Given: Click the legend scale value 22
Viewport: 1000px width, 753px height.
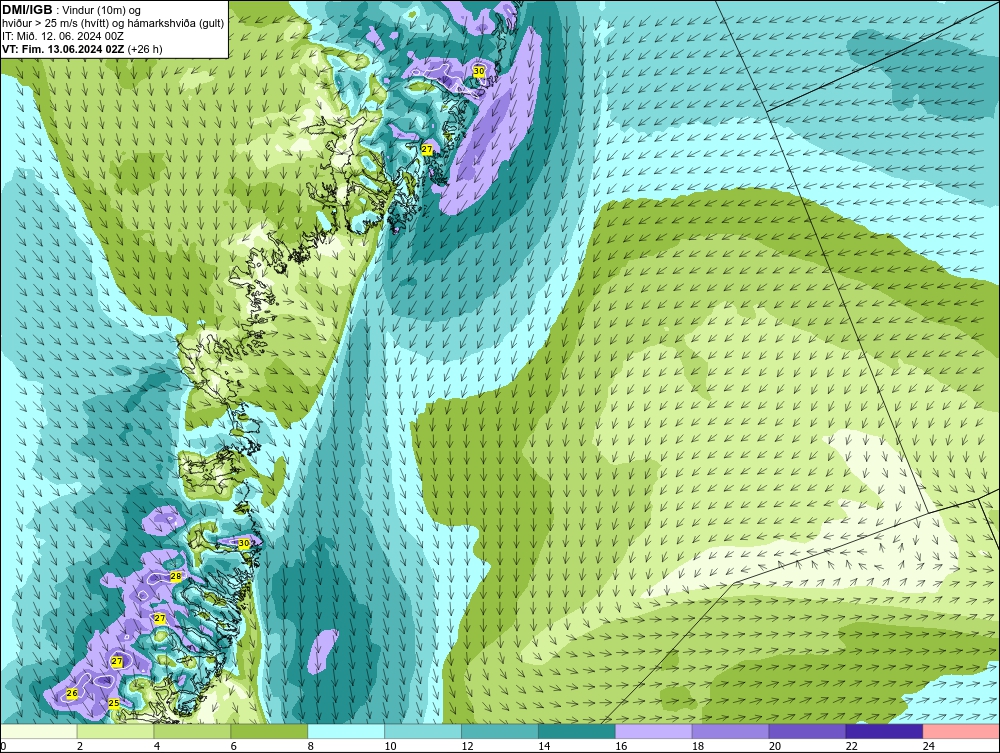Looking at the screenshot, I should [852, 746].
